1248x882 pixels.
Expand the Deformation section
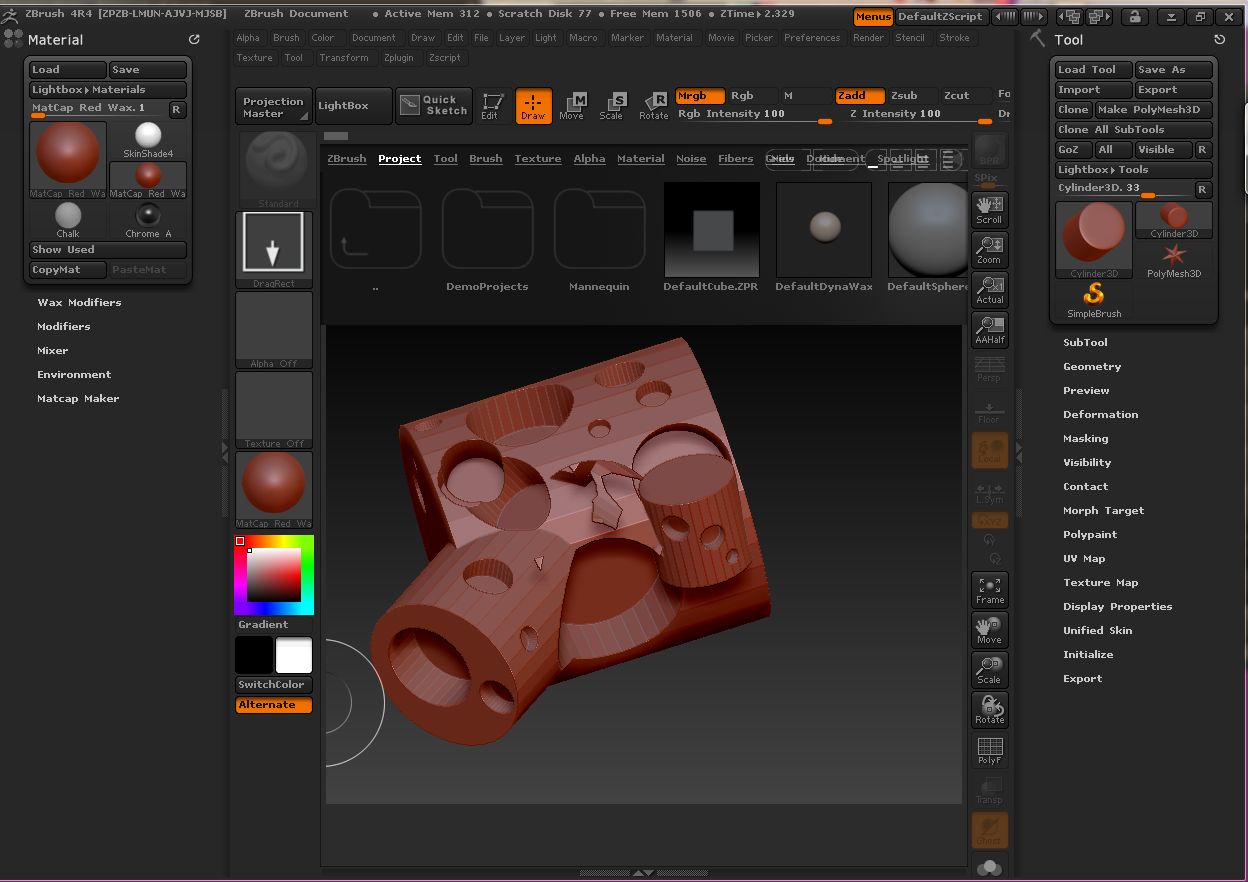tap(1100, 414)
